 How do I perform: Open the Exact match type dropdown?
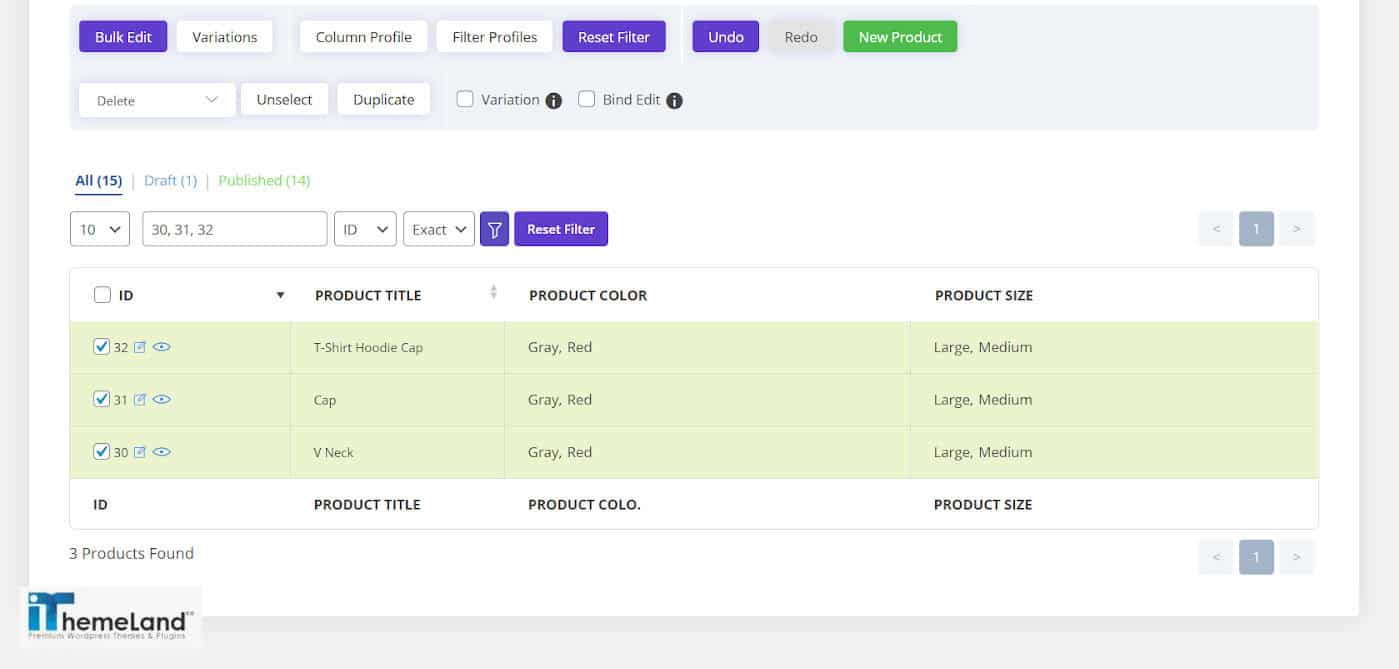point(438,228)
